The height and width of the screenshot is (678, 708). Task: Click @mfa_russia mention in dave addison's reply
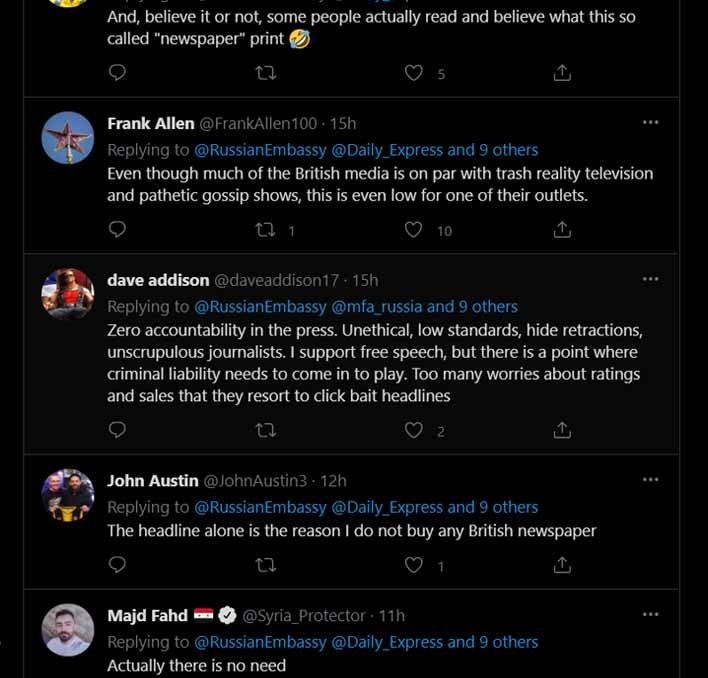point(377,307)
